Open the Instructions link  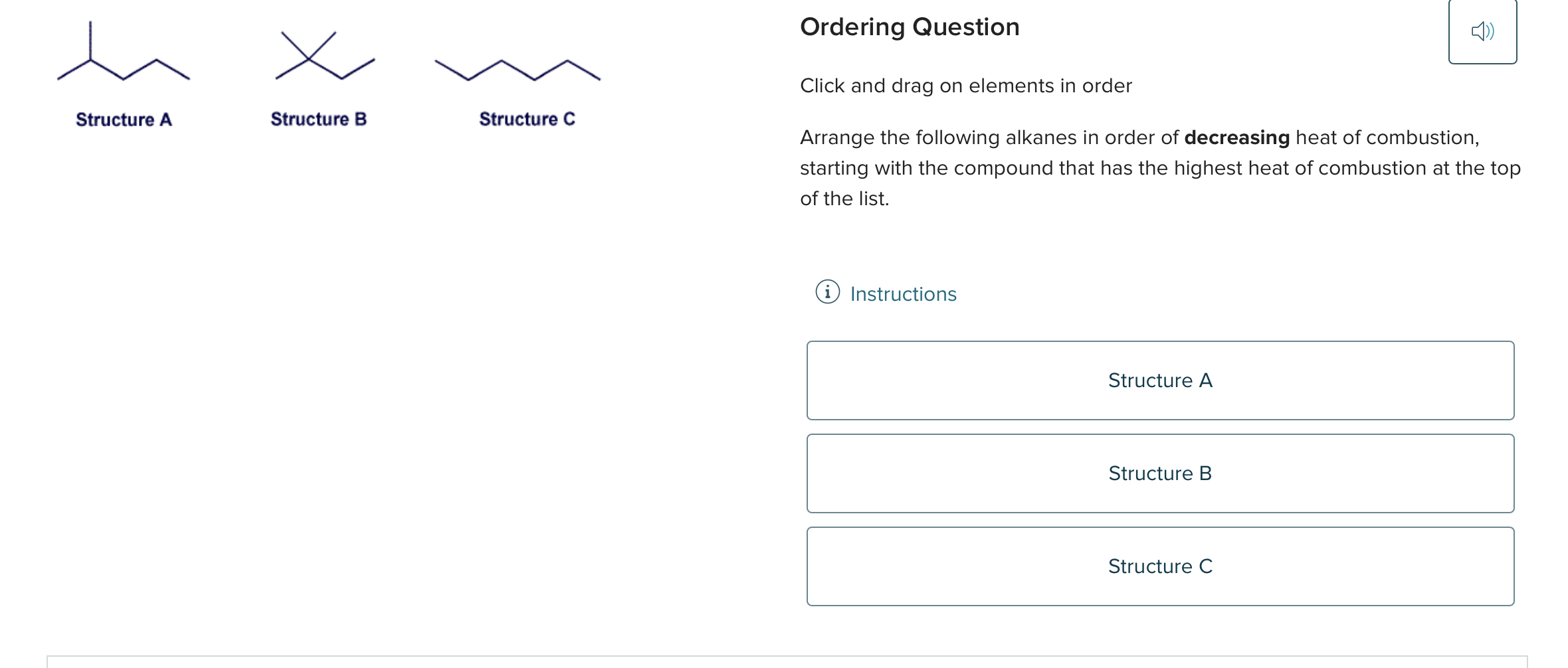[902, 293]
